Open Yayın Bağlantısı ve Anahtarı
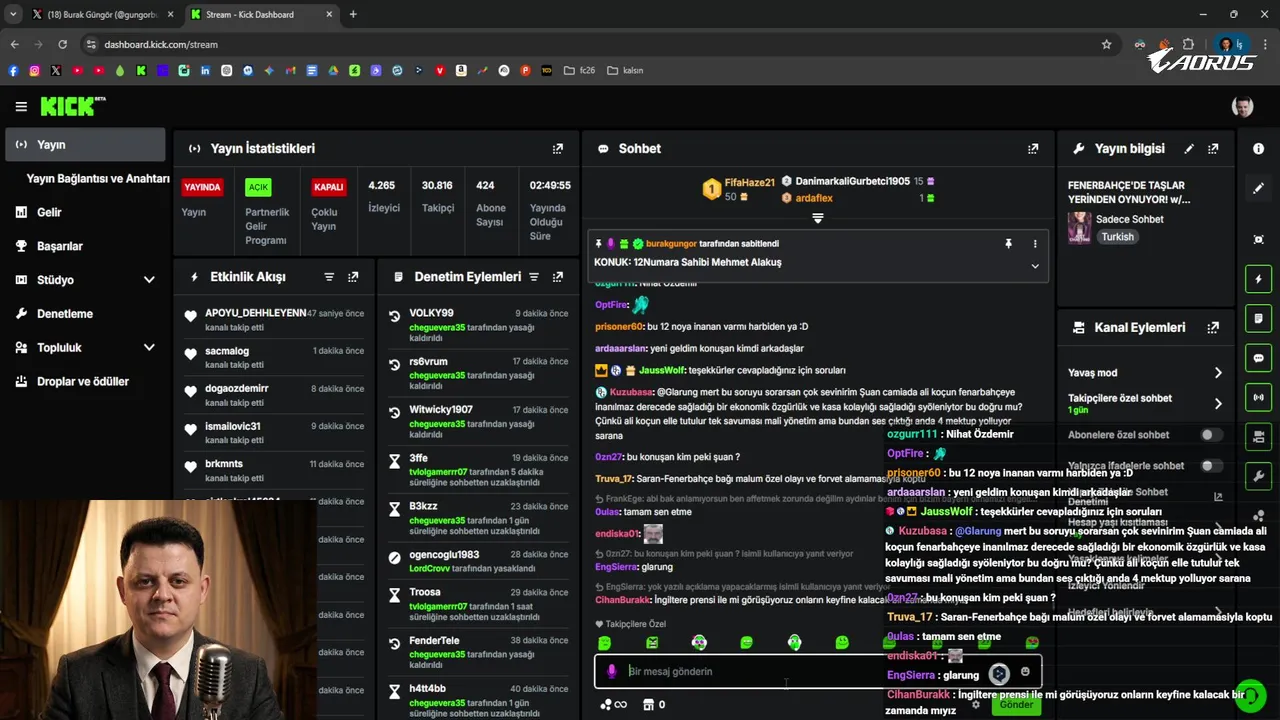Viewport: 1280px width, 720px height. (x=98, y=178)
